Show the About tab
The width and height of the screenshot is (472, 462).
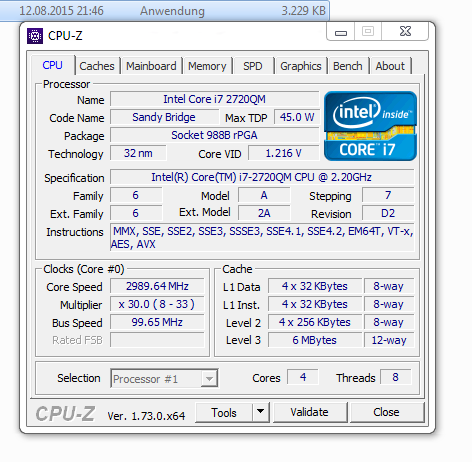coord(390,66)
